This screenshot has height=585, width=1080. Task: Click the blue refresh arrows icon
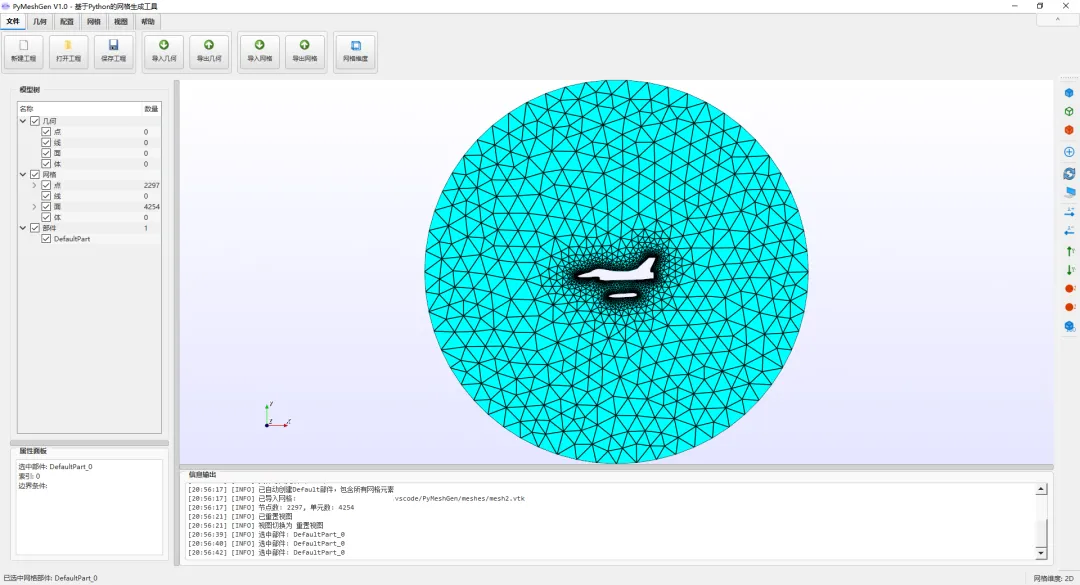click(1069, 174)
